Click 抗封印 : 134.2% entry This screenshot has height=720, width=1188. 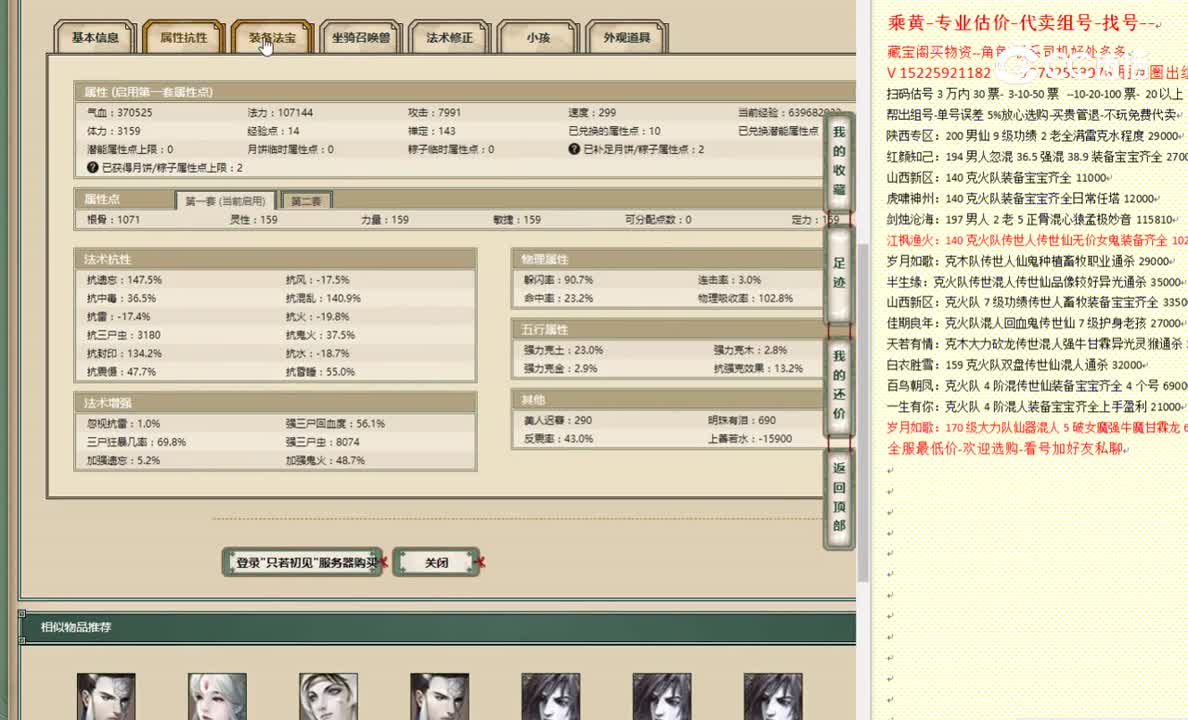point(124,354)
